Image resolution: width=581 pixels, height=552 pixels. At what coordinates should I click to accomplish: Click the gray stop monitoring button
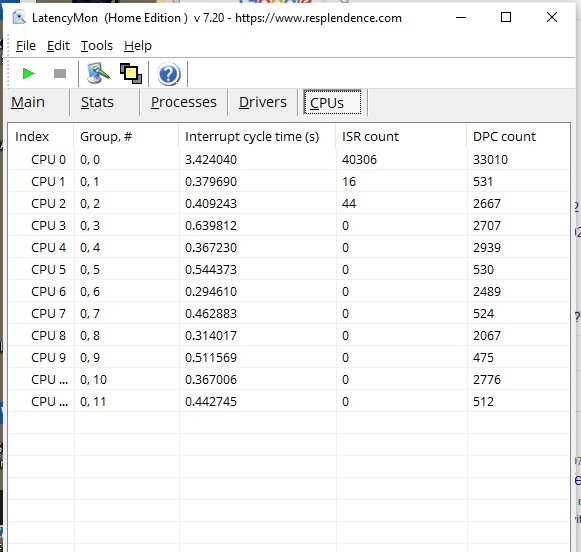pos(60,74)
